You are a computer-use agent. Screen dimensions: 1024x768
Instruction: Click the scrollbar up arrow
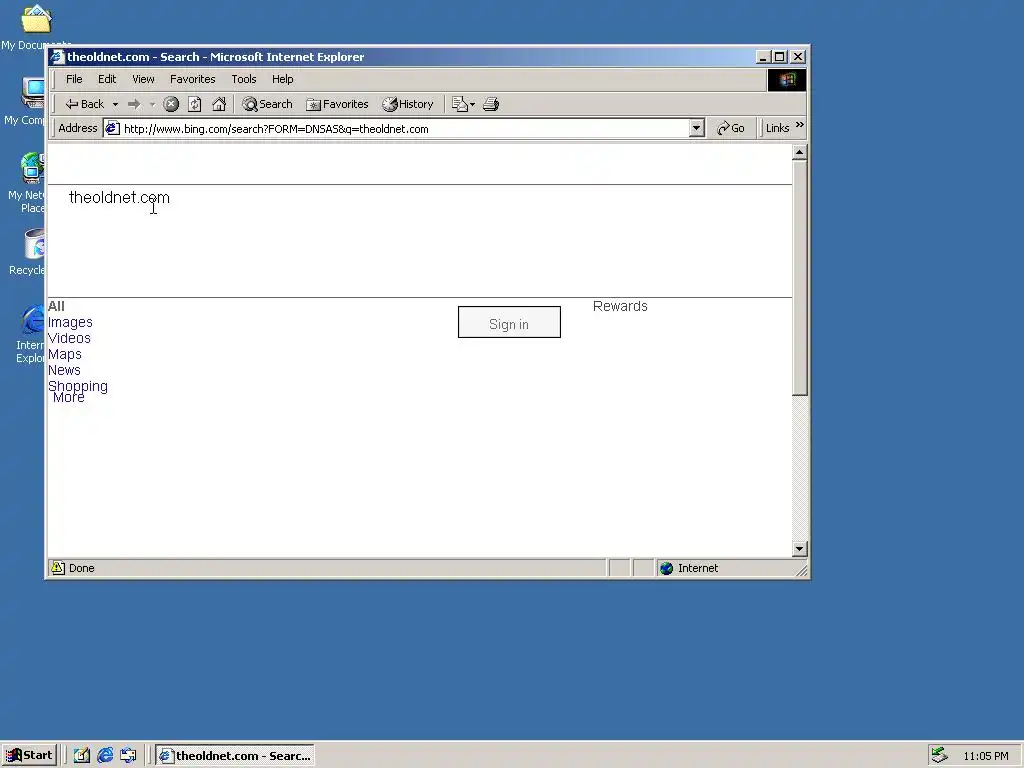pos(799,152)
